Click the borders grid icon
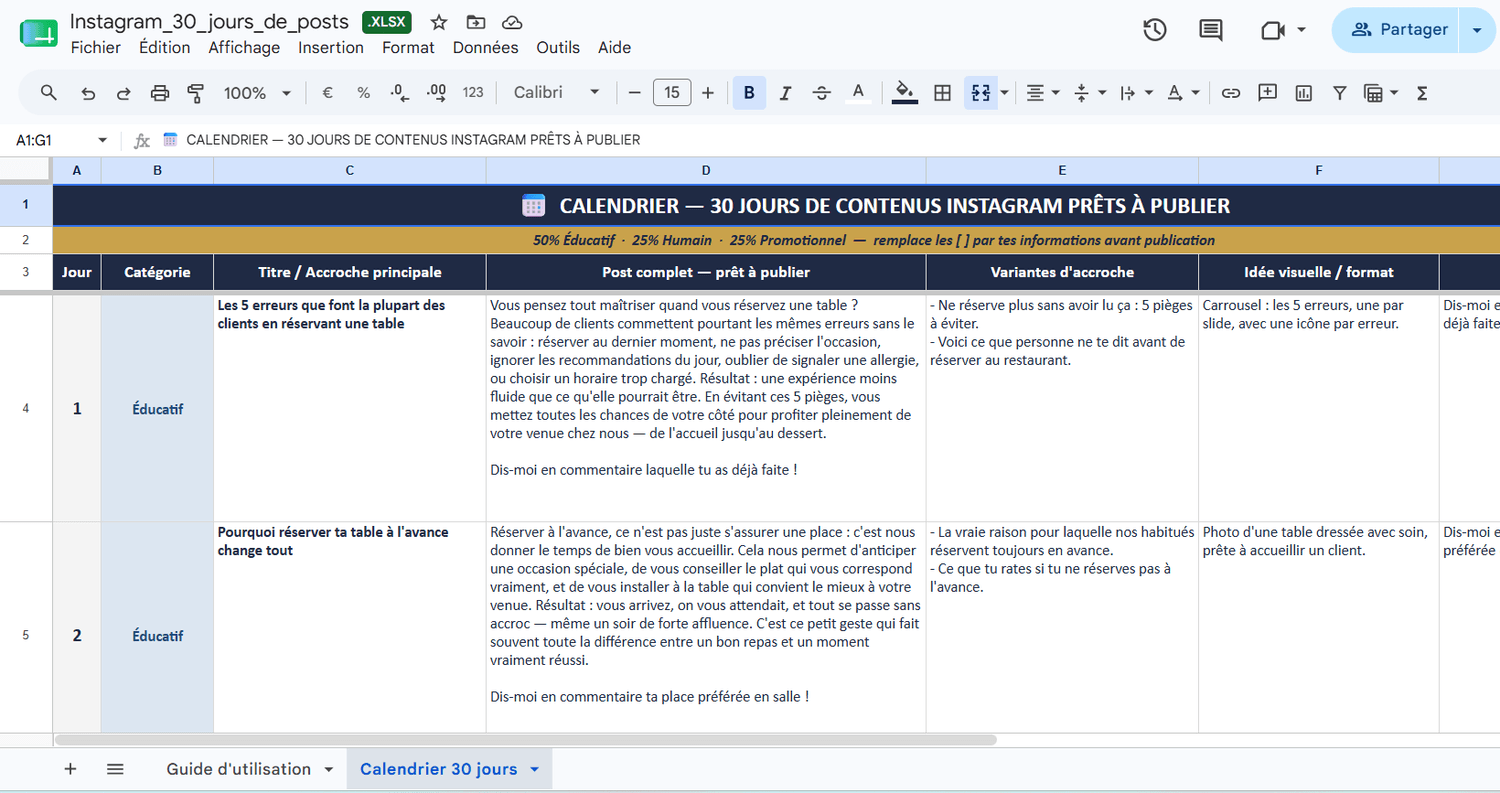 point(942,93)
